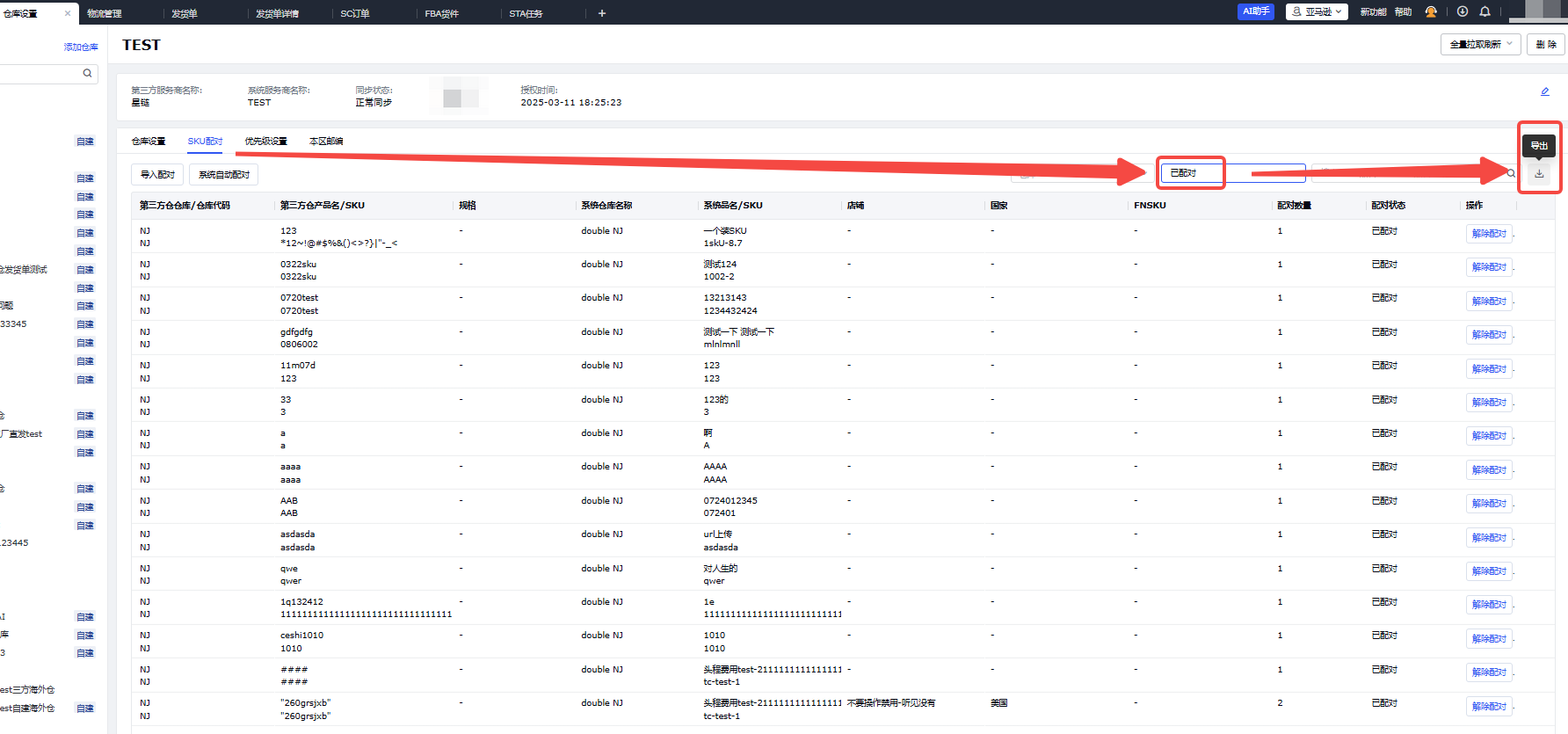The height and width of the screenshot is (734, 1568).
Task: Click 解除配对 for the 0720test row
Action: point(1489,302)
